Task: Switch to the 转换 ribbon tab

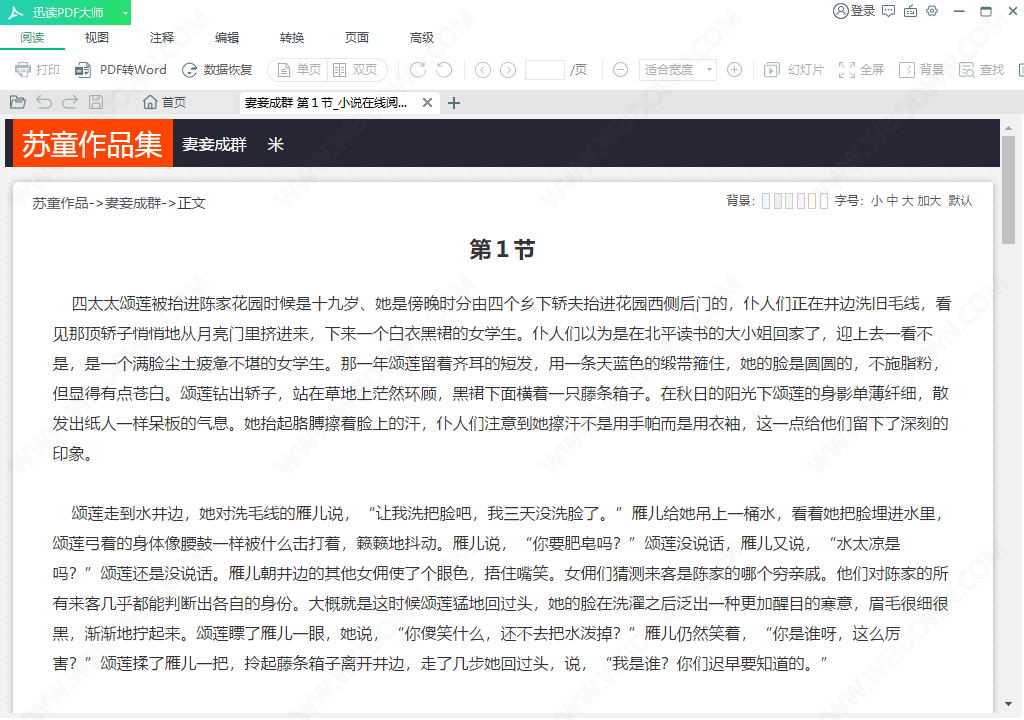Action: [x=292, y=38]
